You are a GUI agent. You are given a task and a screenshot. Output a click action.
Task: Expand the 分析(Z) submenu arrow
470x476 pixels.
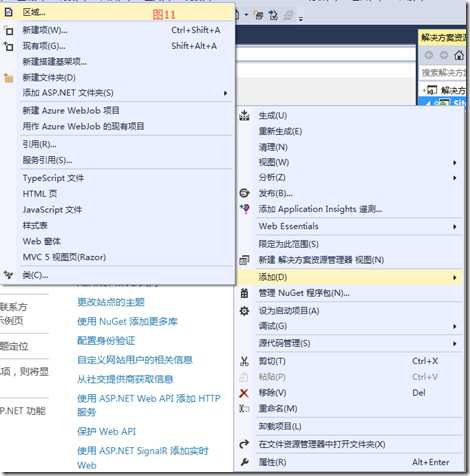tap(455, 178)
